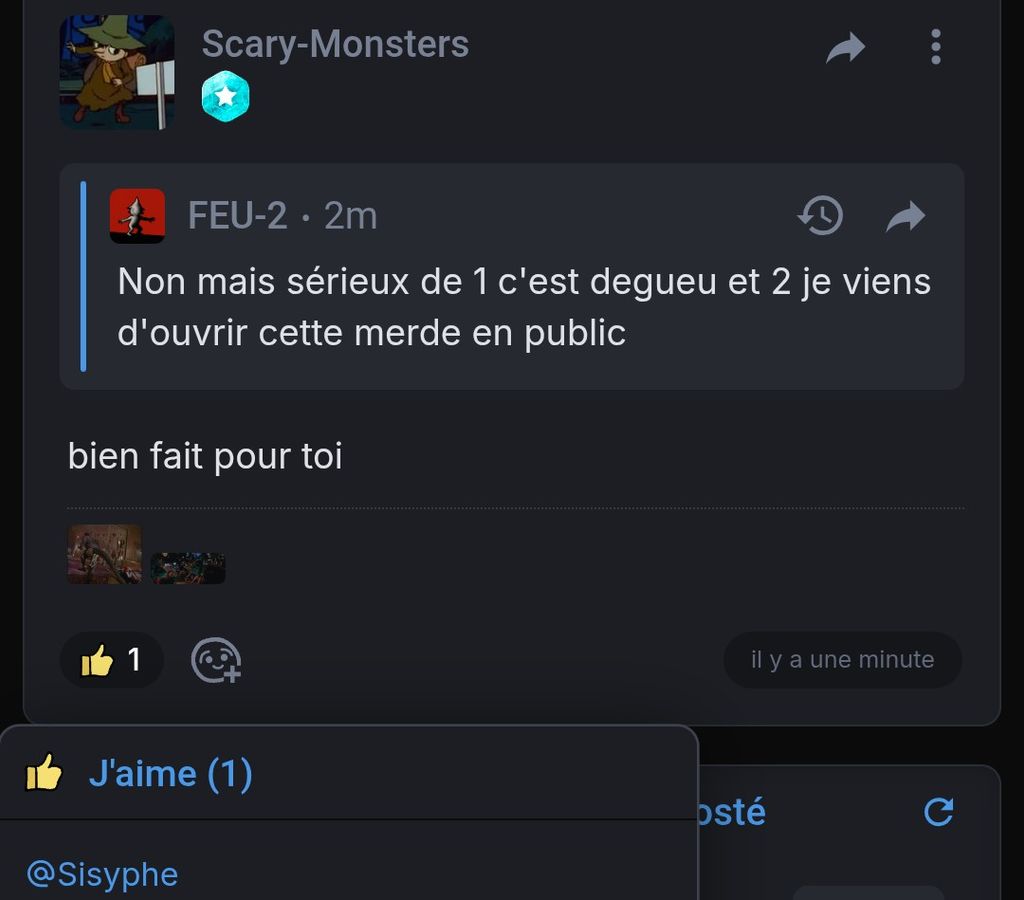Click the thumbs-up icon in J'aime popup
Screen dimensions: 1024x900
tap(44, 773)
